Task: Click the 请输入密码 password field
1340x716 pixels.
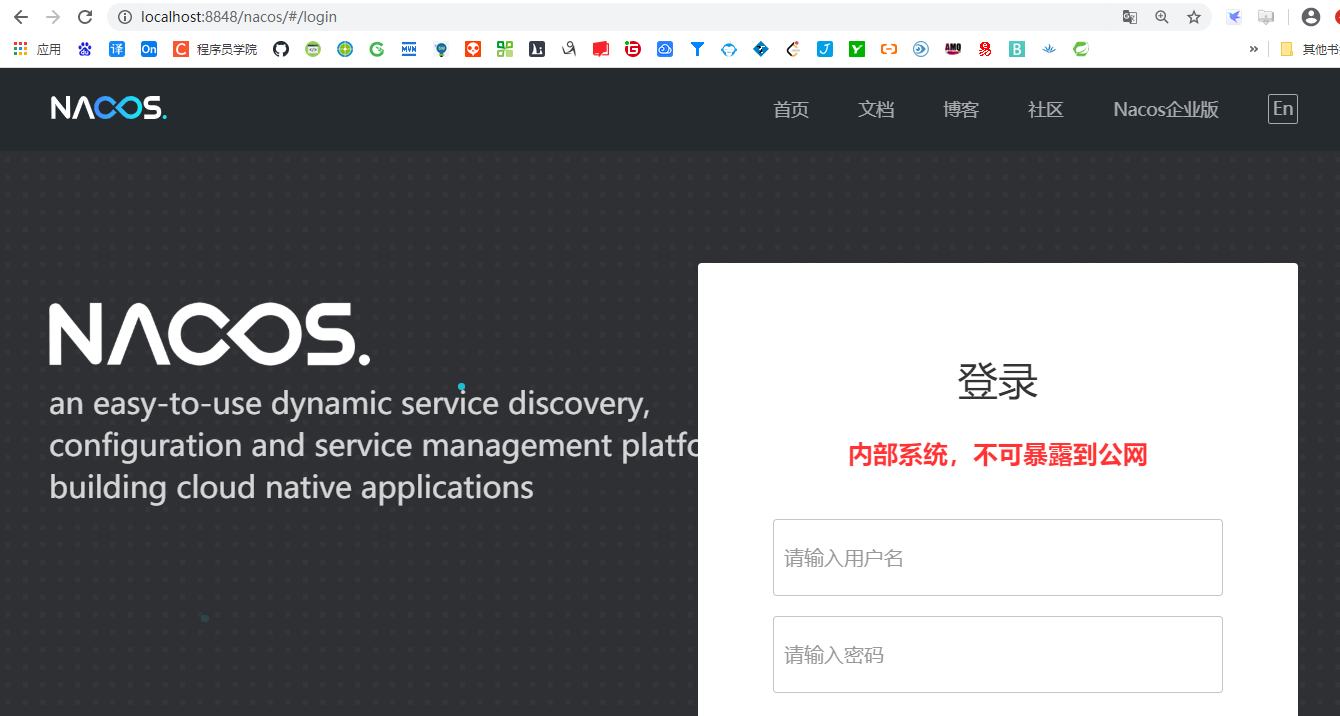Action: (998, 654)
